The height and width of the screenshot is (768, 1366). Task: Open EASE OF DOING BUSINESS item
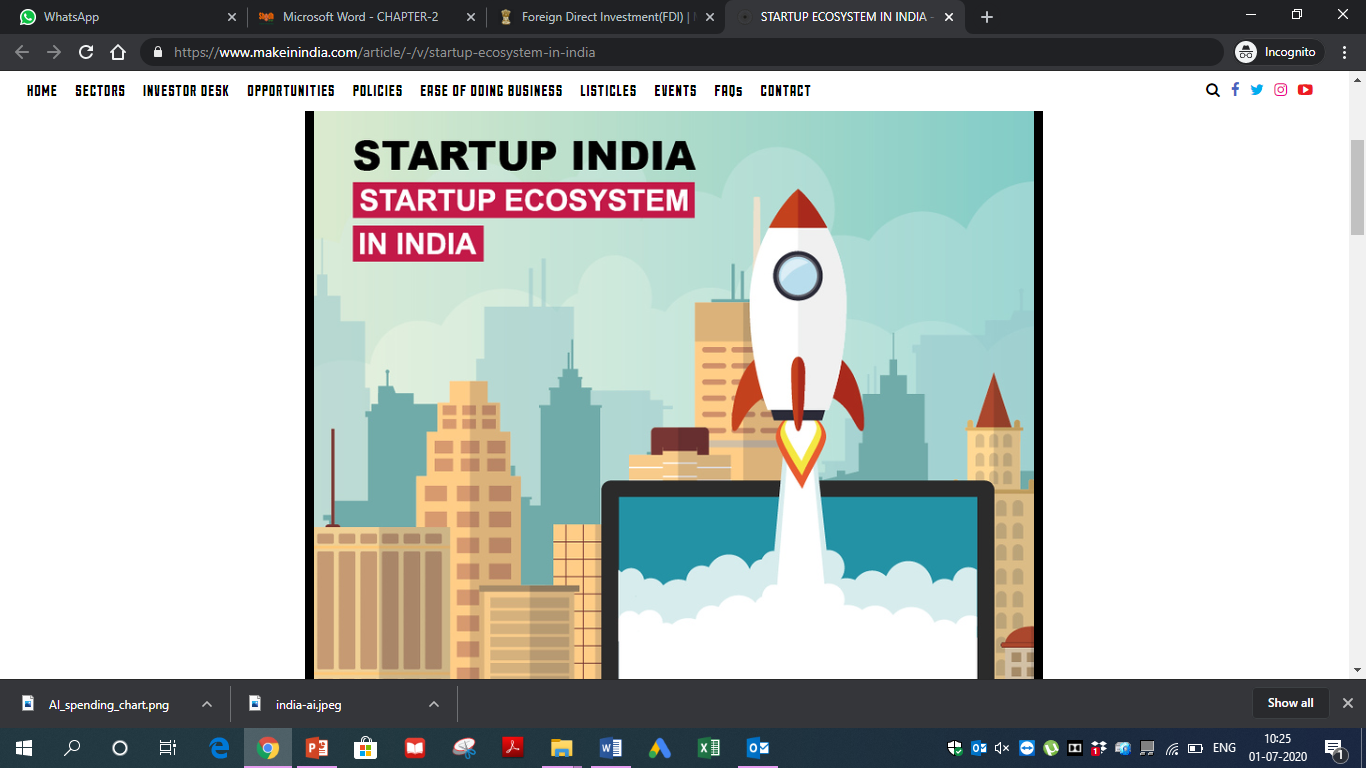491,90
